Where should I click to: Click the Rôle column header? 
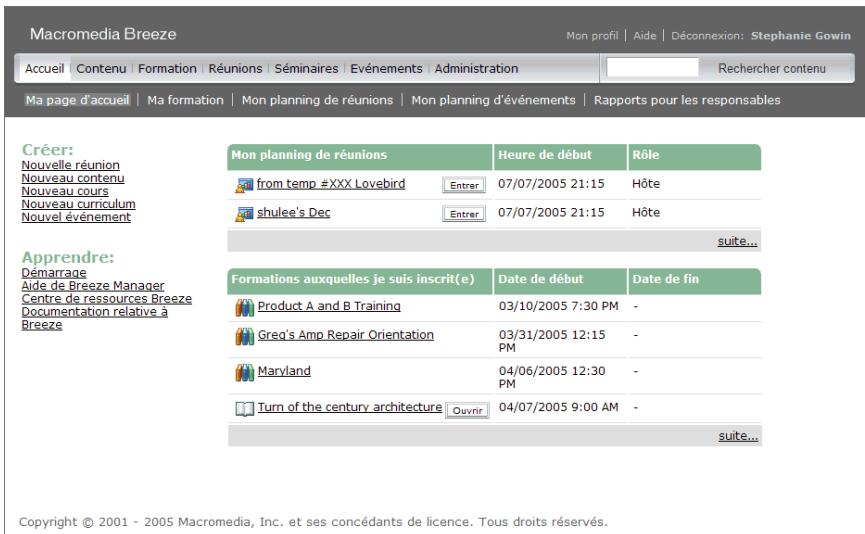click(x=694, y=157)
